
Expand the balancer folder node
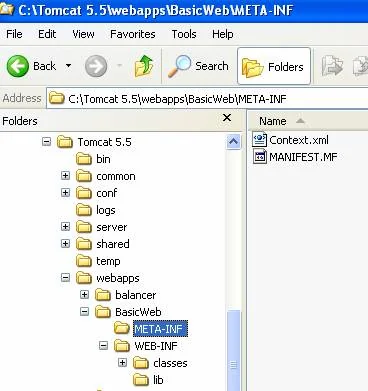click(84, 295)
